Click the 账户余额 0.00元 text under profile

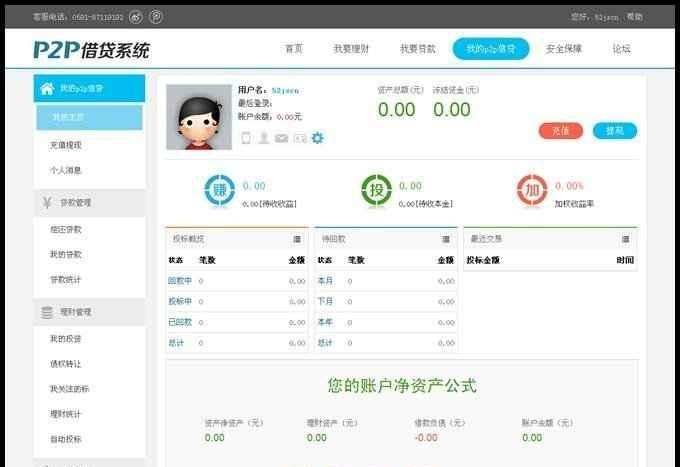[x=270, y=116]
